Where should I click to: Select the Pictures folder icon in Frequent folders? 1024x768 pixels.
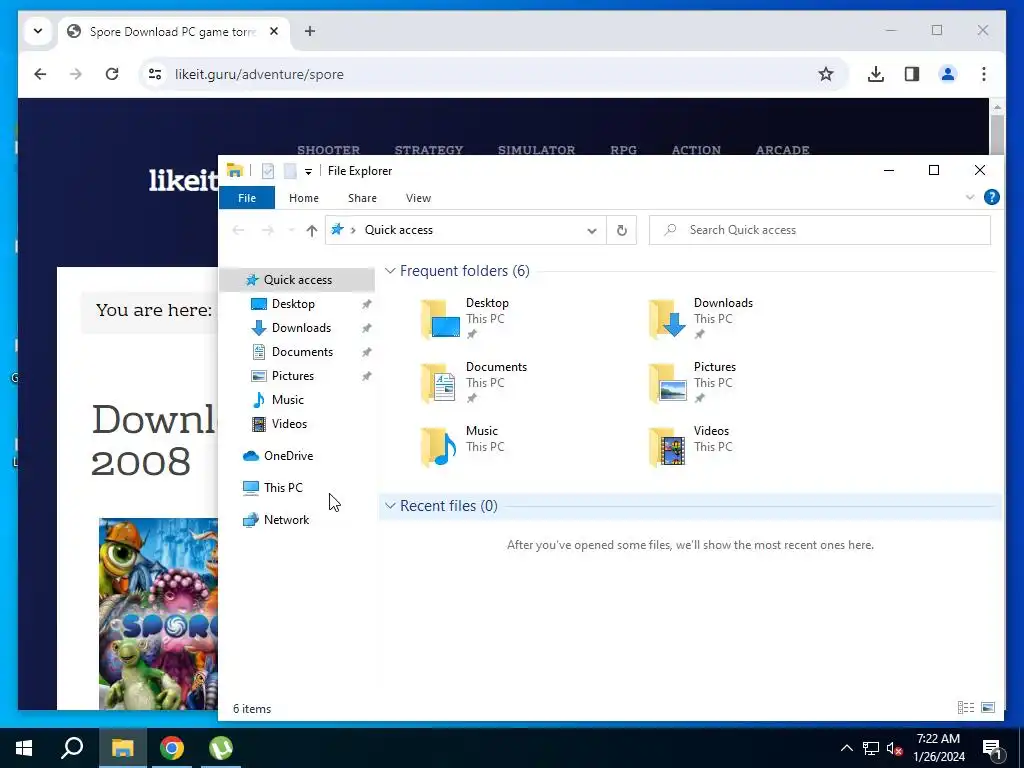pyautogui.click(x=667, y=383)
